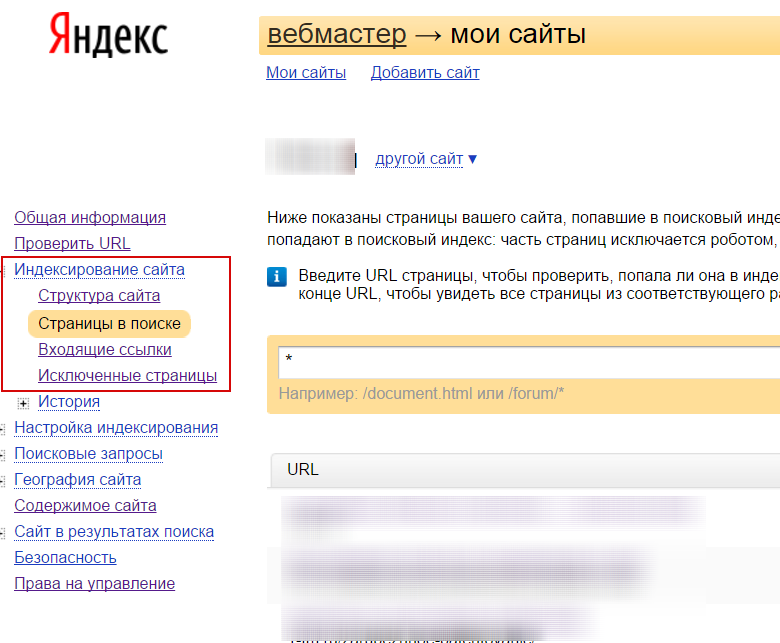Select 'Проверить URL' in sidebar
Screen dimensions: 780x643
click(x=72, y=244)
